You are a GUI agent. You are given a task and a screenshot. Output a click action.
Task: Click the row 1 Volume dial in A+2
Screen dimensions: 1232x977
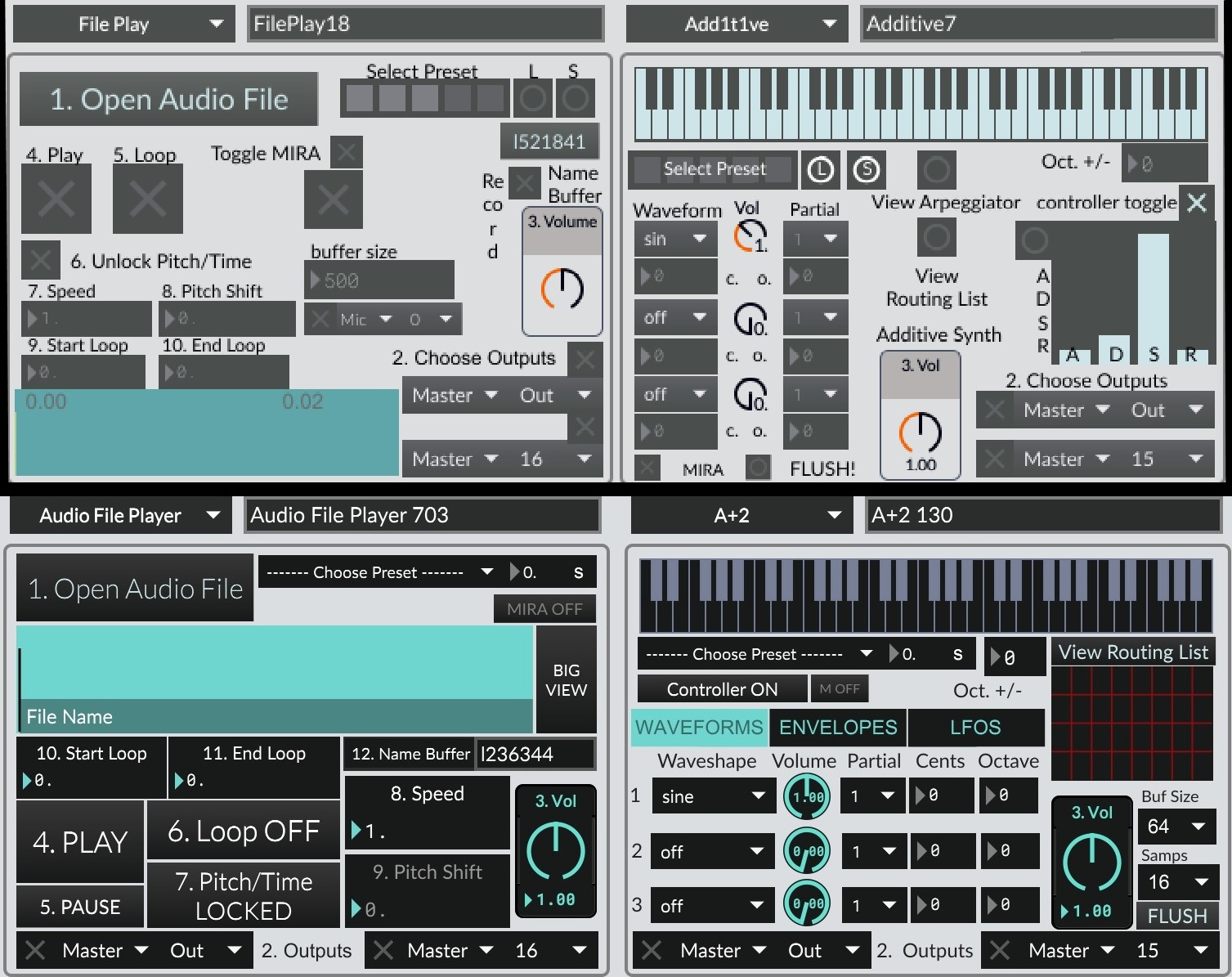pyautogui.click(x=807, y=796)
